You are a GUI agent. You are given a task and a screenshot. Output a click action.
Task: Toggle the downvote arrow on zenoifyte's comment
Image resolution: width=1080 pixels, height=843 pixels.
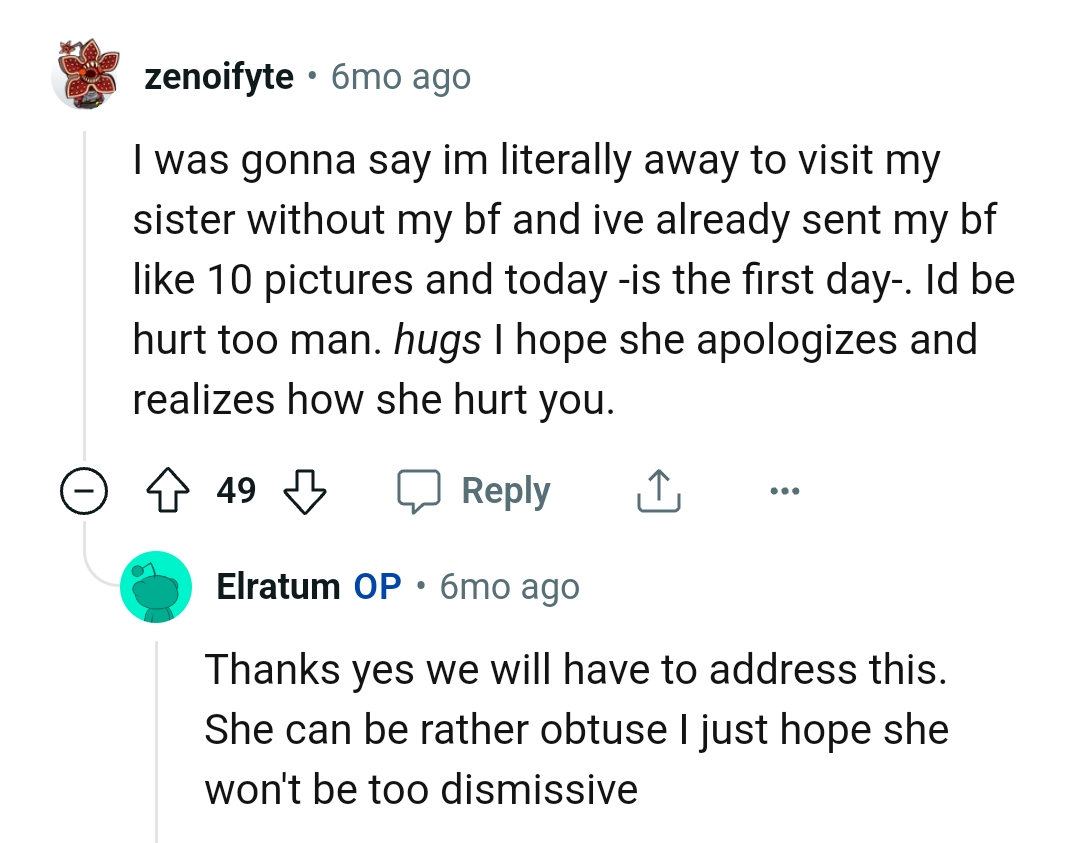(305, 491)
